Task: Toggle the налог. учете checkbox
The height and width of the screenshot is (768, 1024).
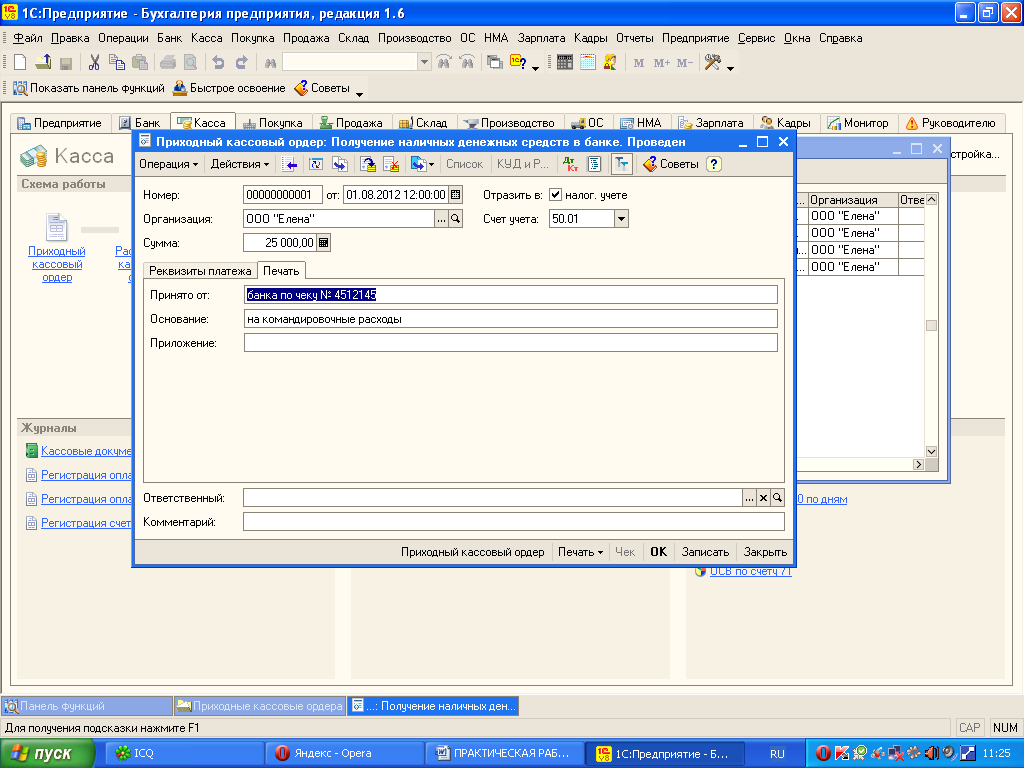Action: (555, 195)
